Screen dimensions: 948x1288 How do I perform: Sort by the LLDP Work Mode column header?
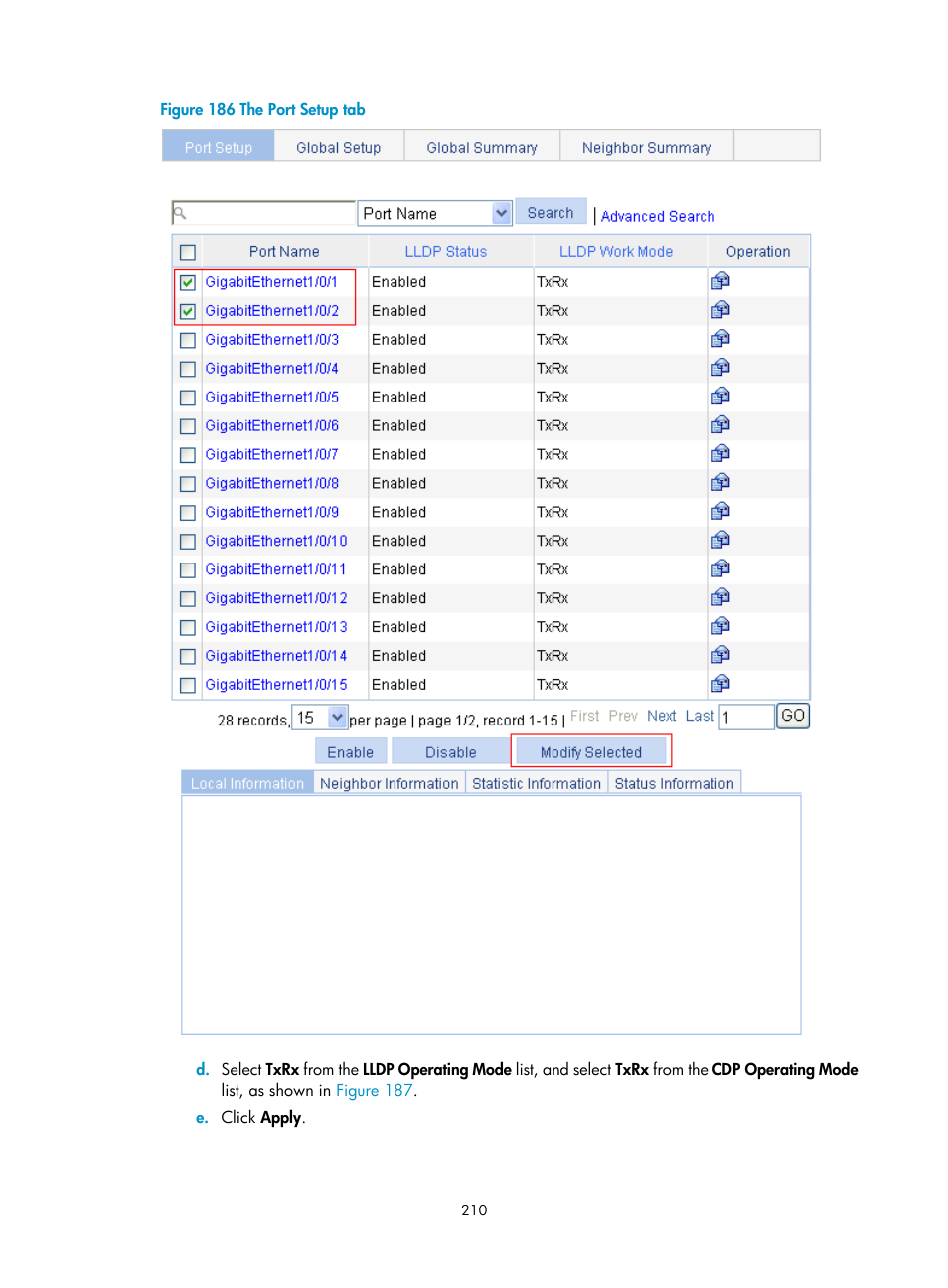(x=616, y=252)
